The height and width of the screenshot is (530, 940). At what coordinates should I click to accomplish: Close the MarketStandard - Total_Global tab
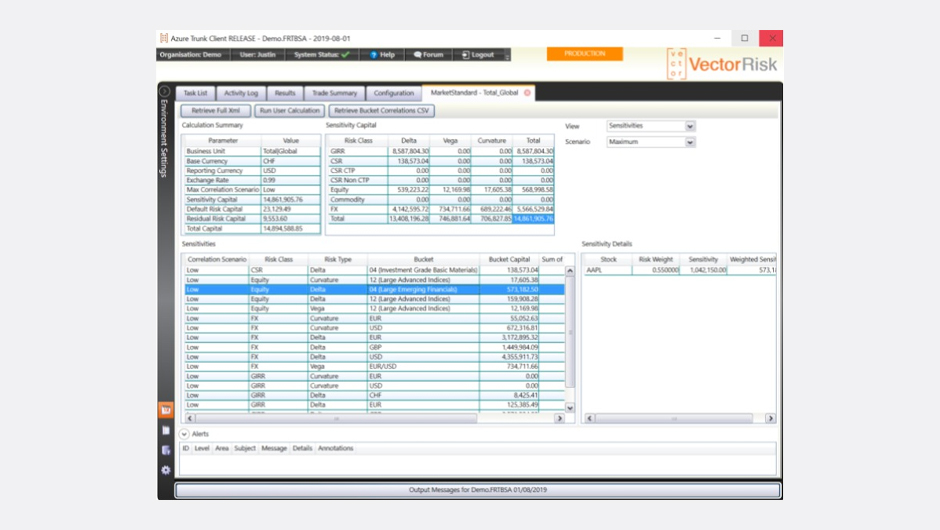coord(527,93)
